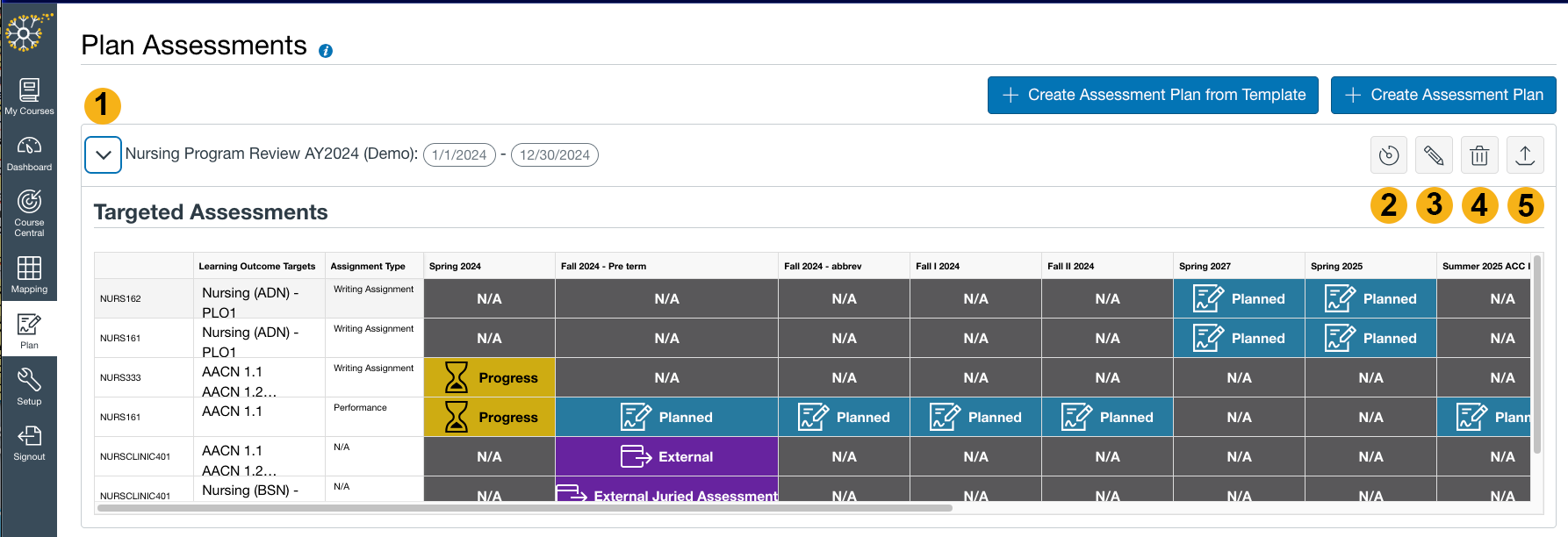Screen dimensions: 1568x537
Task: Click the first NURSCLINIC401 course cell
Action: [144, 456]
